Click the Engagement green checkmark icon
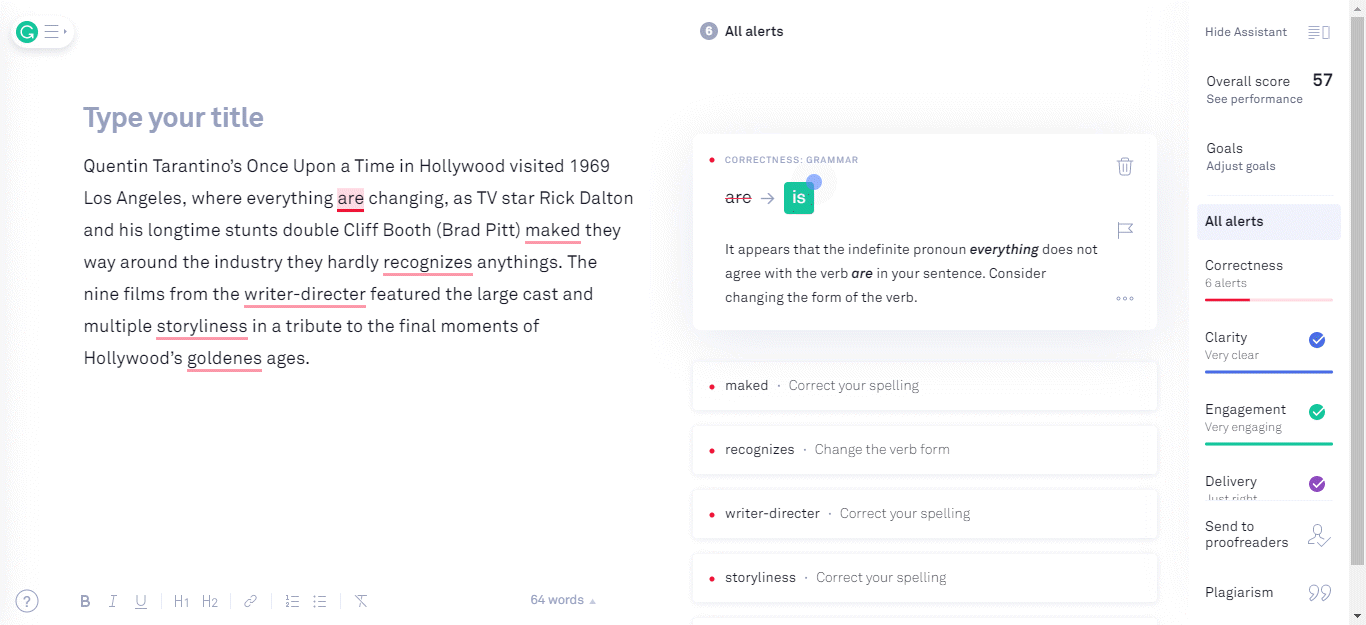The height and width of the screenshot is (625, 1366). pos(1317,412)
